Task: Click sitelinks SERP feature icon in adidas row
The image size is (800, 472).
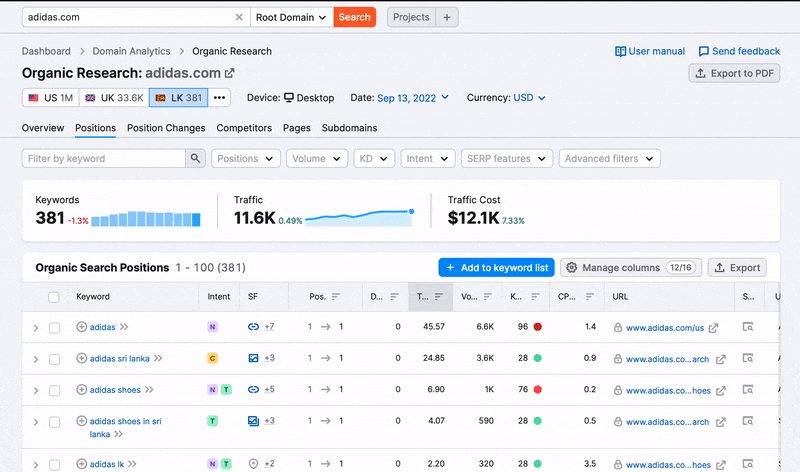Action: 253,327
